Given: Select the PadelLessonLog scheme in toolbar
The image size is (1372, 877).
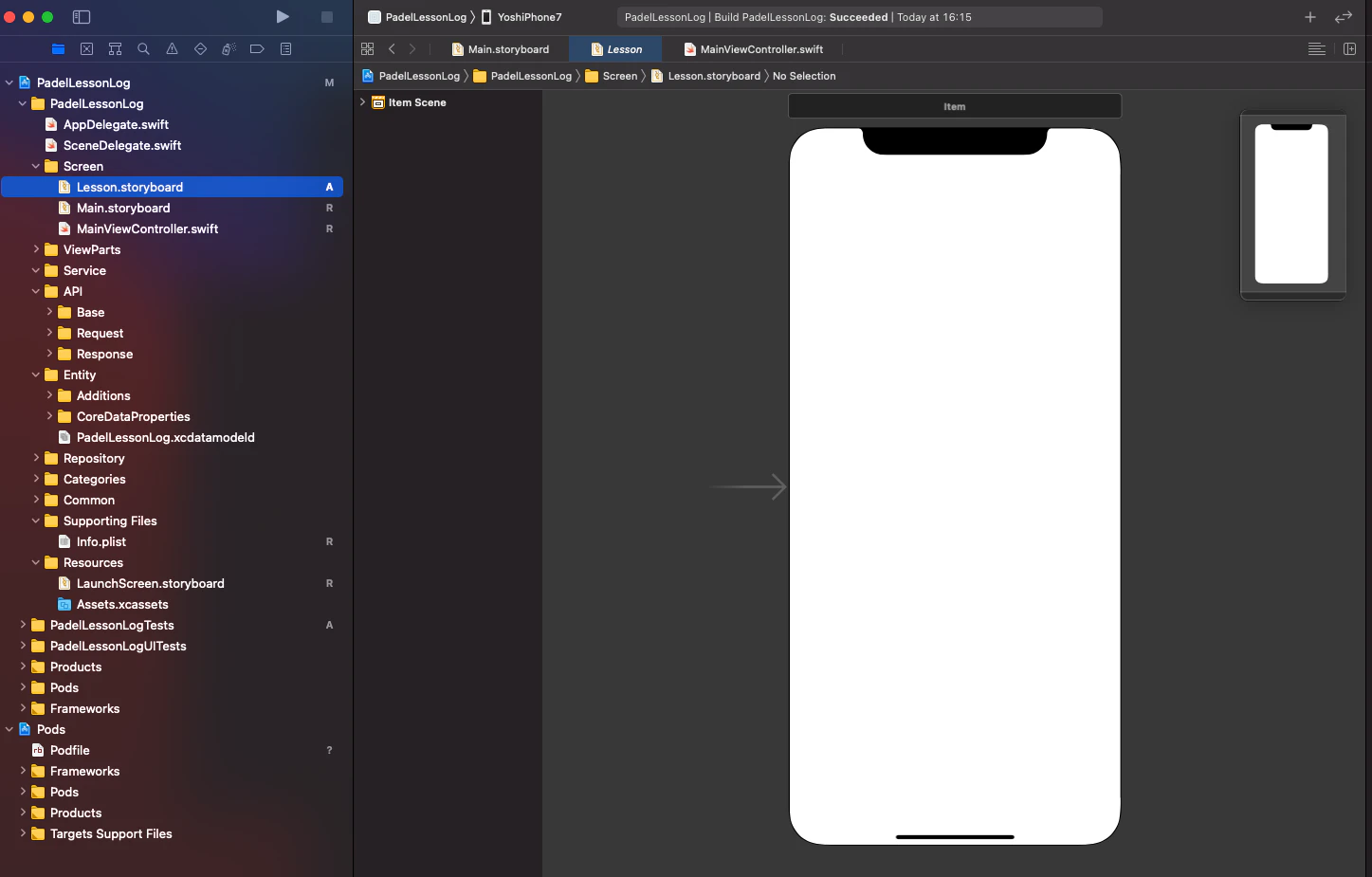Looking at the screenshot, I should [x=417, y=17].
